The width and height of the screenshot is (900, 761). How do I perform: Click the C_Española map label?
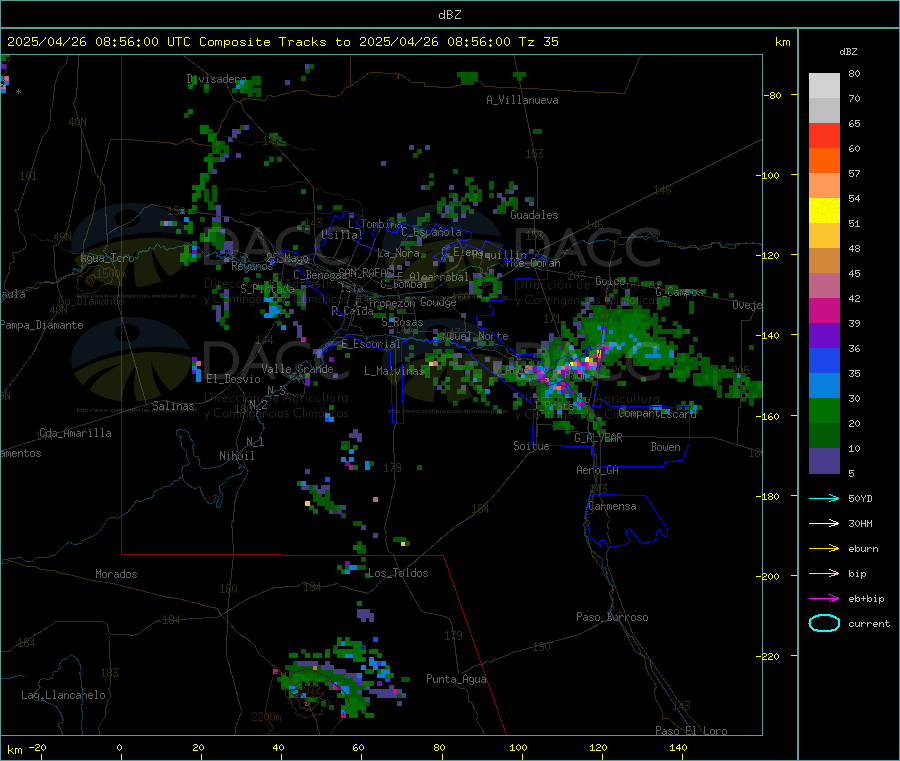pos(431,232)
